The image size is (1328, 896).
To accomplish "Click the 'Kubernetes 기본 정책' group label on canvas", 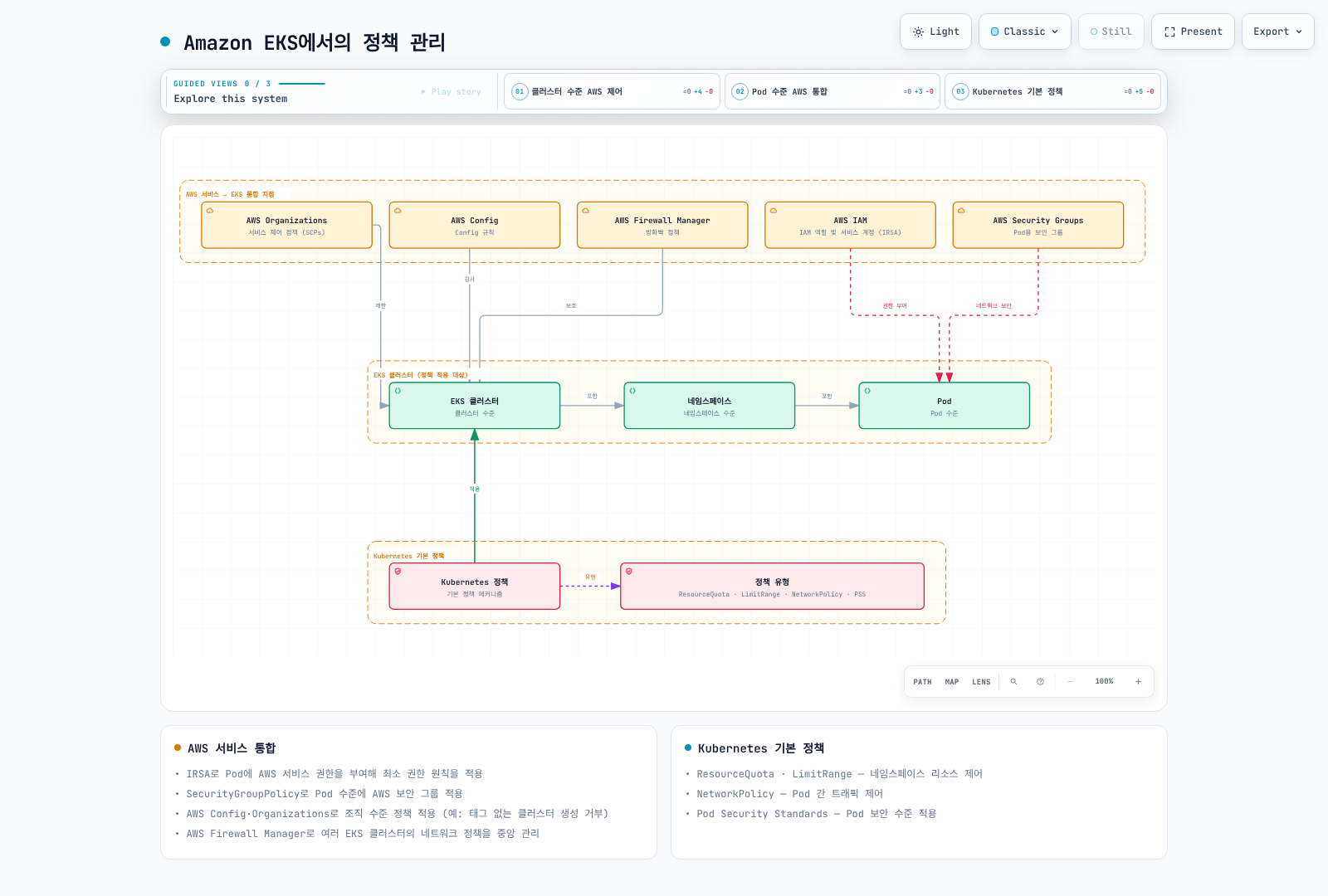I will (409, 556).
